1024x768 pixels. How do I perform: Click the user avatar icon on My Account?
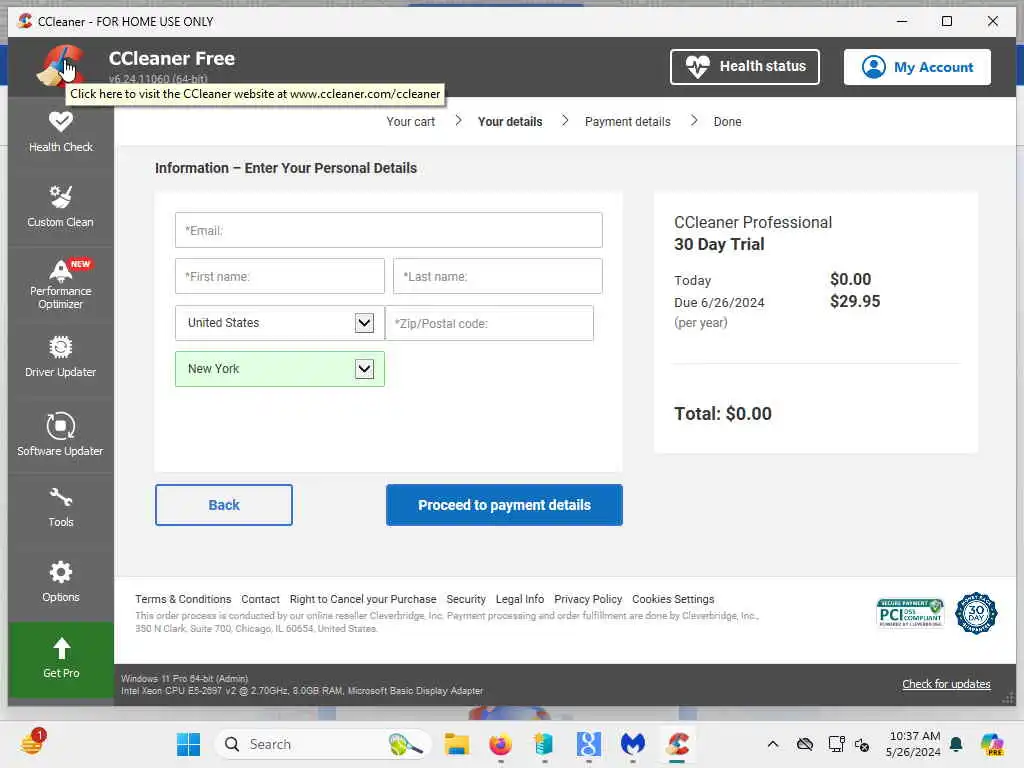[x=874, y=67]
